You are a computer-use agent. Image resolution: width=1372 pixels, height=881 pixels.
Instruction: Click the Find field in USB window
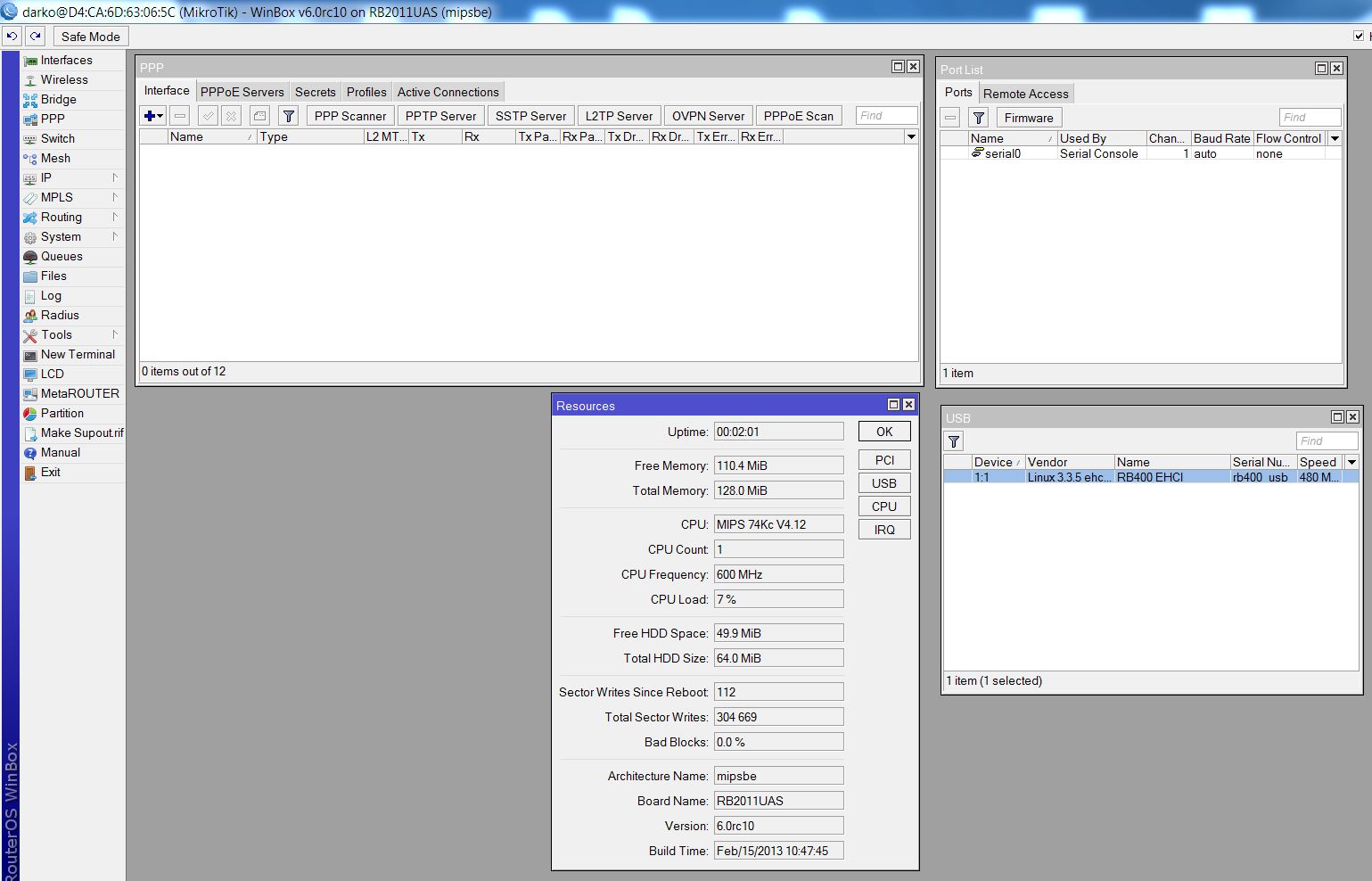coord(1327,441)
